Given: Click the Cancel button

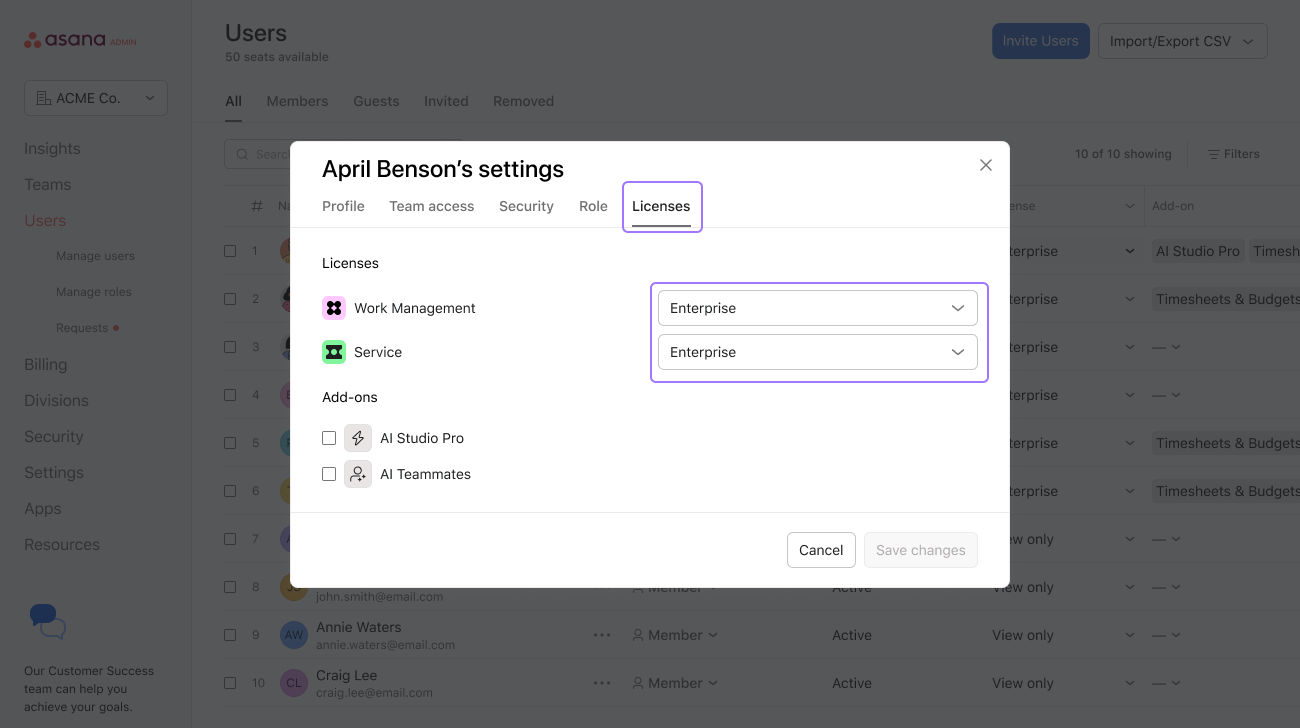Looking at the screenshot, I should (x=821, y=550).
